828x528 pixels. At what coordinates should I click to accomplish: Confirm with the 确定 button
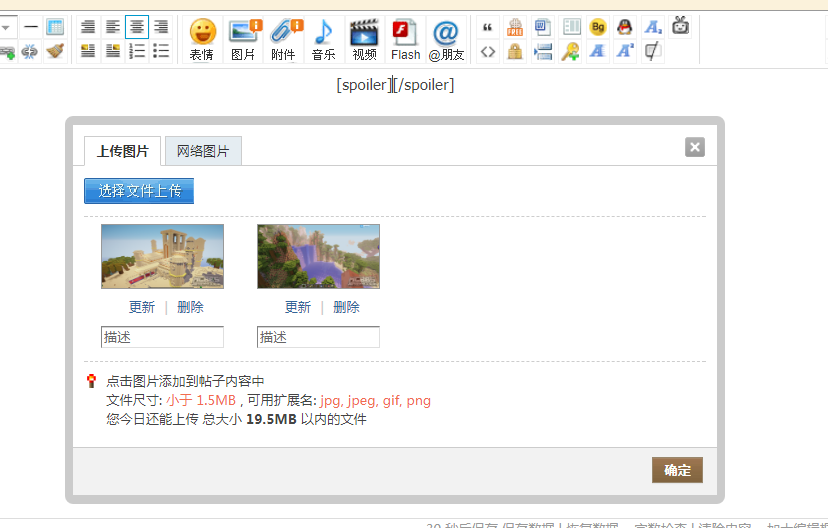677,470
